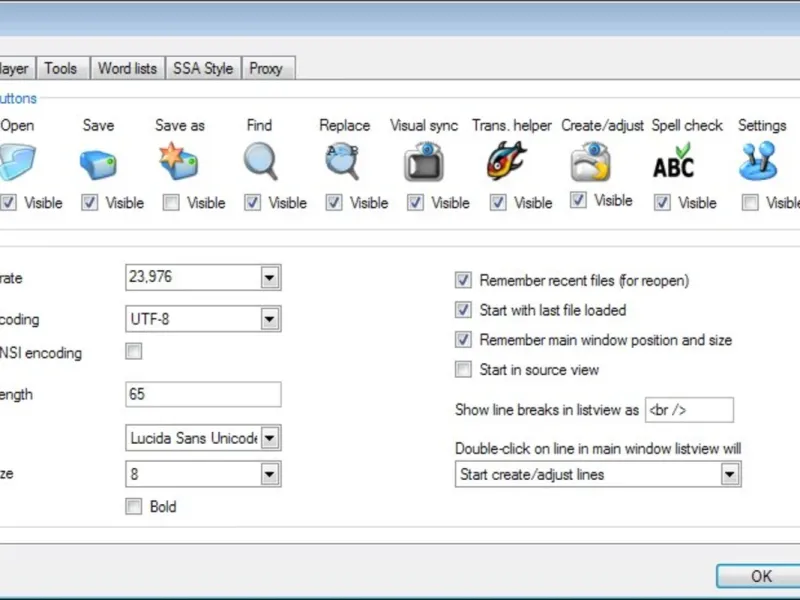
Task: Click the Find magnifier icon
Action: tap(260, 162)
